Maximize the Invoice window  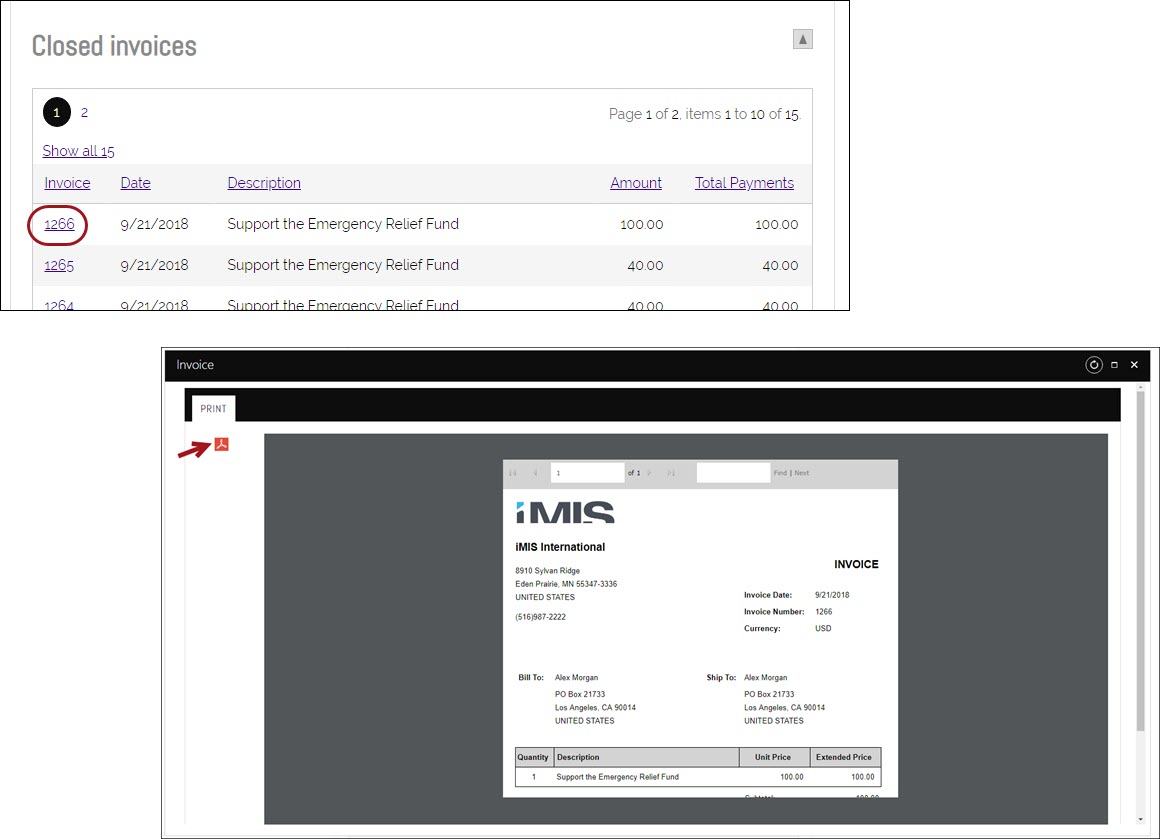1114,365
